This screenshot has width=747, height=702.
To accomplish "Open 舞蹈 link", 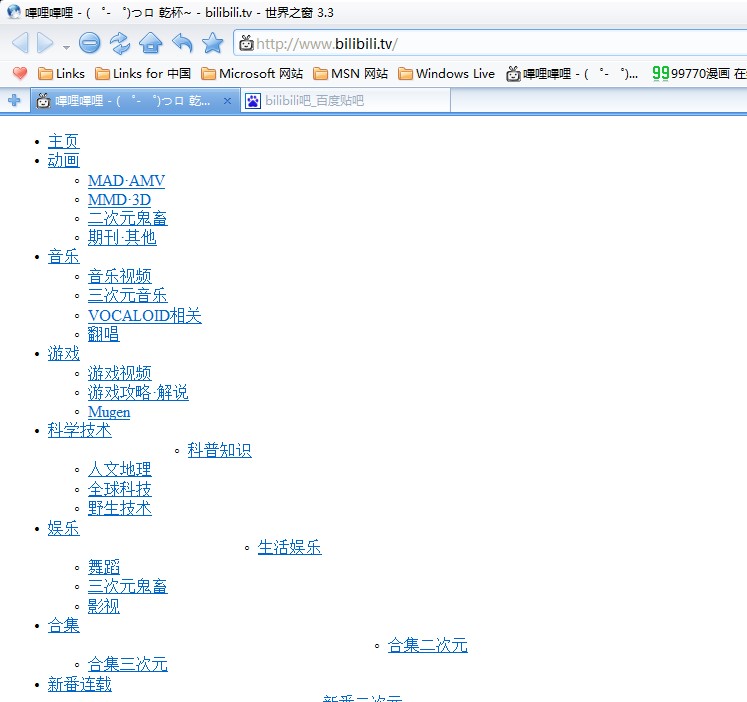I will pyautogui.click(x=103, y=567).
